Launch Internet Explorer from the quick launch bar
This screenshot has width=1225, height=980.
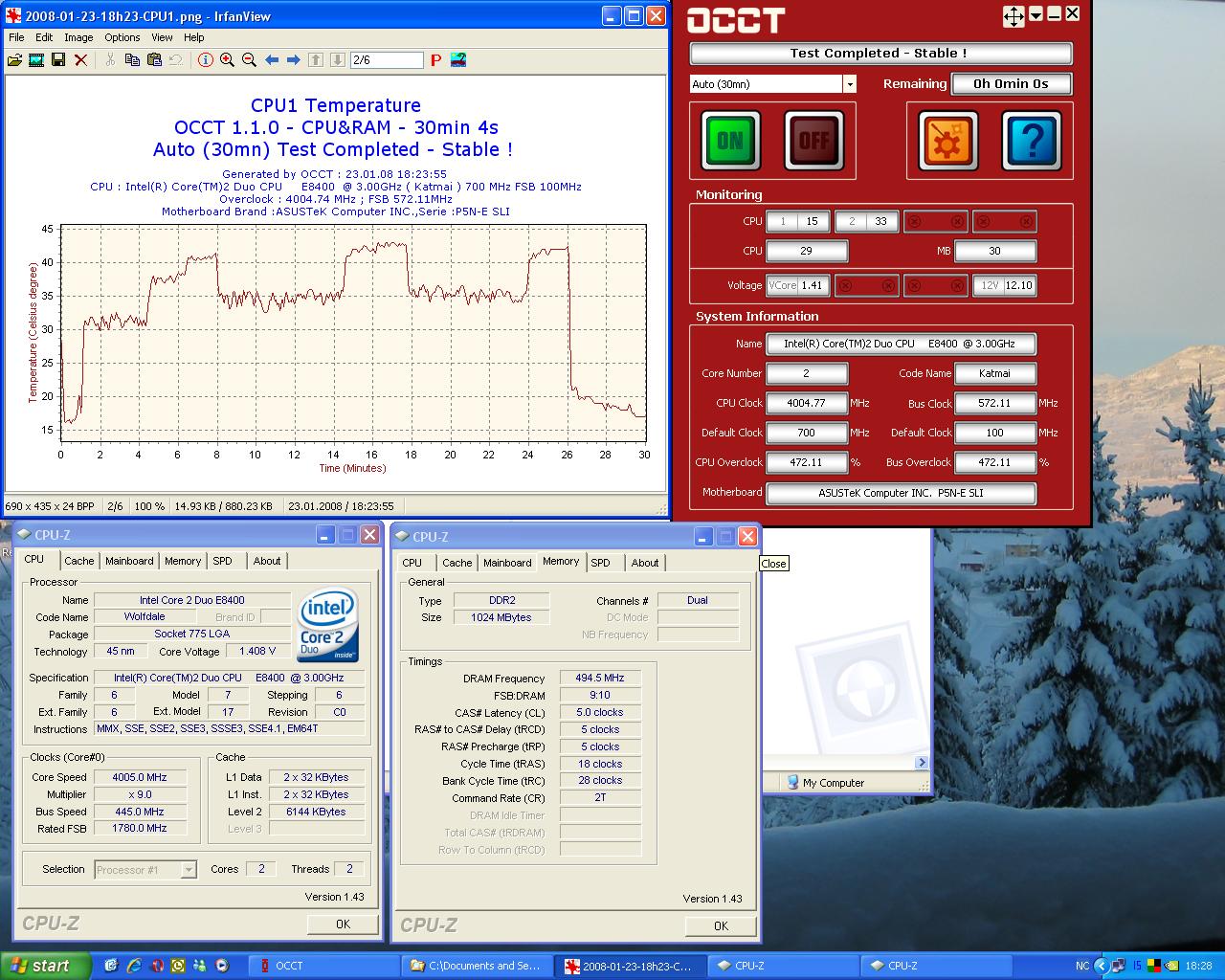134,966
